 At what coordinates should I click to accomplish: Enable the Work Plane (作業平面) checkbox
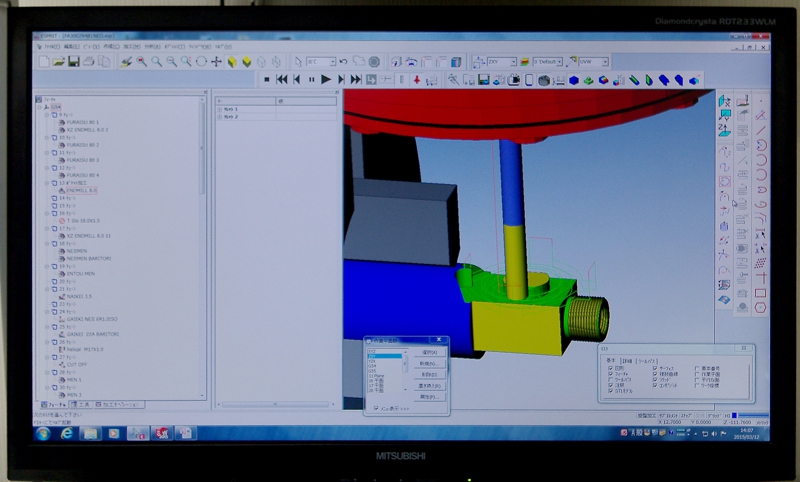click(x=697, y=374)
